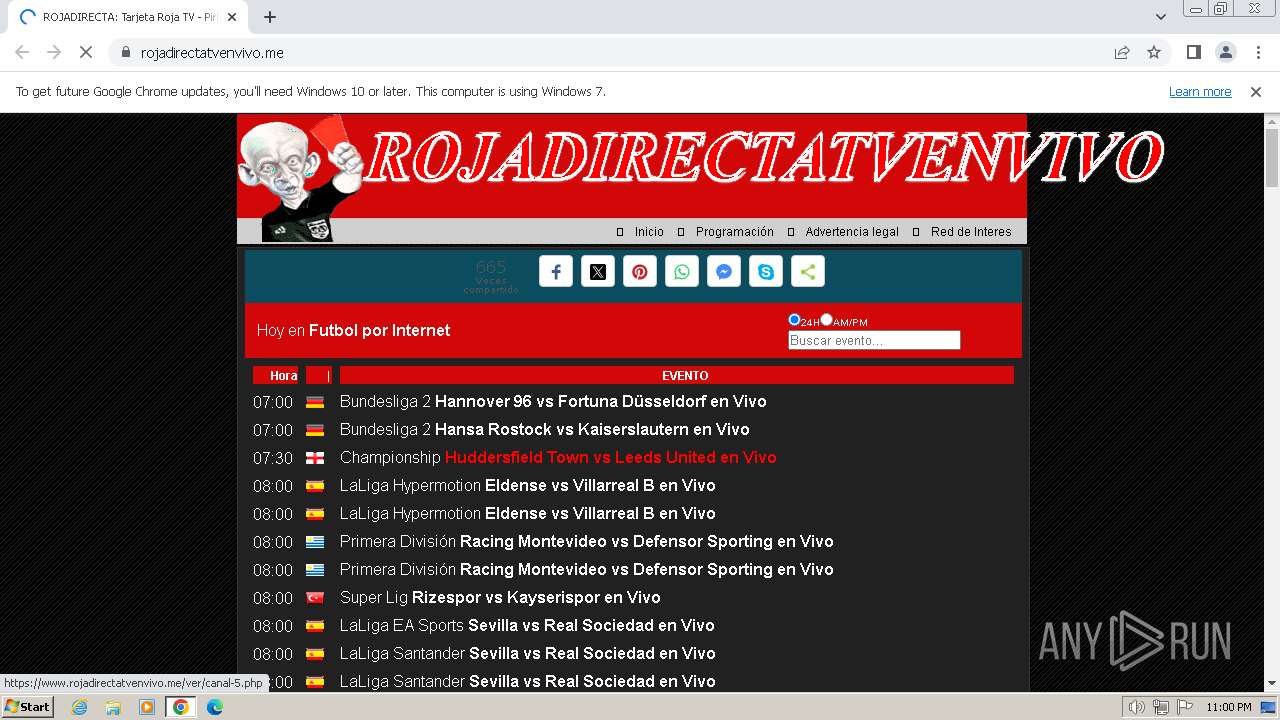Open the Action Center flag icon in tray
The height and width of the screenshot is (720, 1280).
point(1185,707)
